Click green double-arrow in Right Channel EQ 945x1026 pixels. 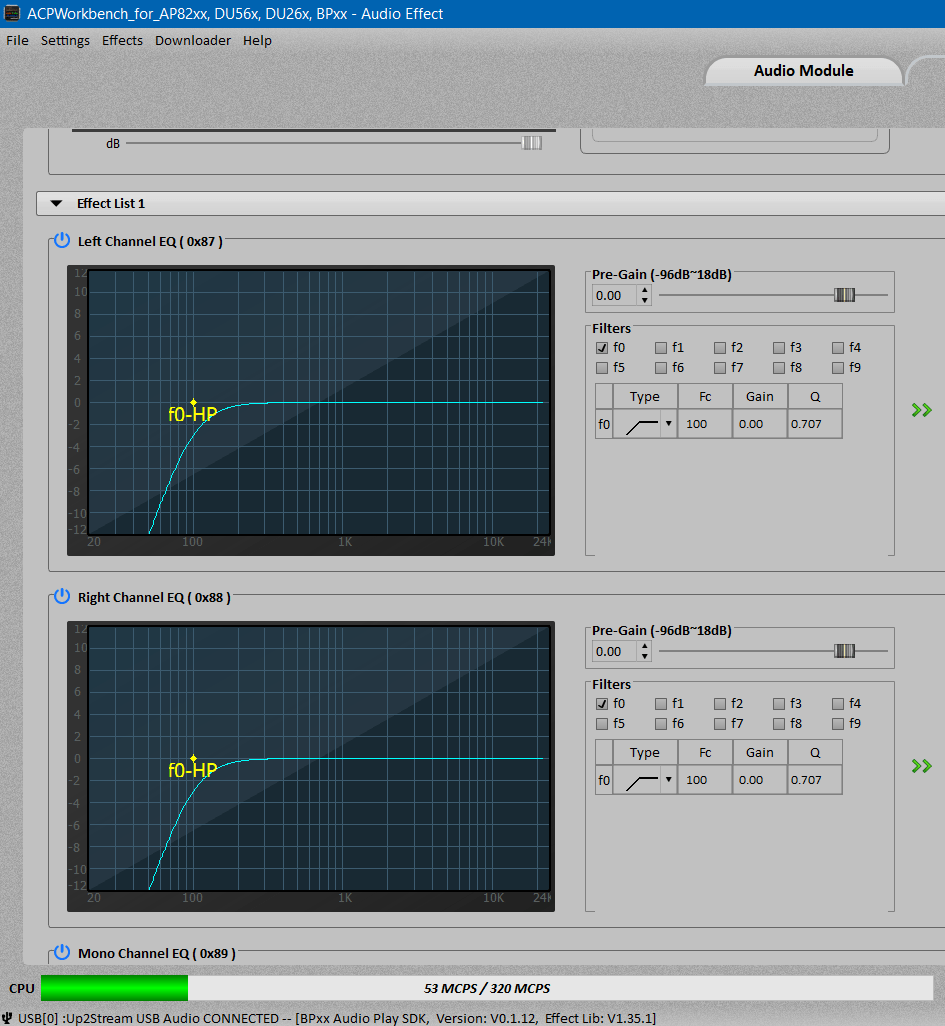coord(921,766)
